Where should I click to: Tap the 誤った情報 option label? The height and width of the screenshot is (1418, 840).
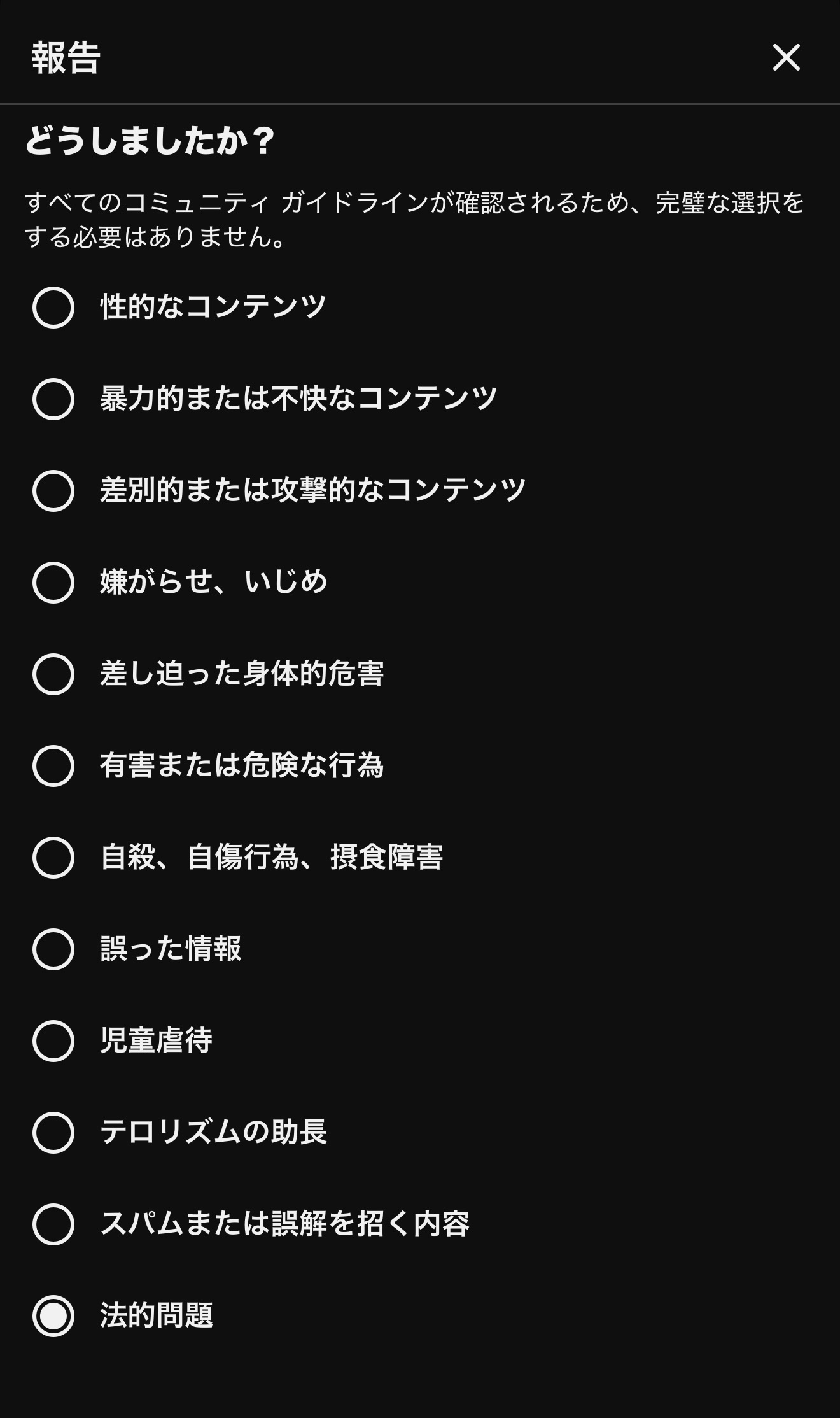[x=171, y=949]
